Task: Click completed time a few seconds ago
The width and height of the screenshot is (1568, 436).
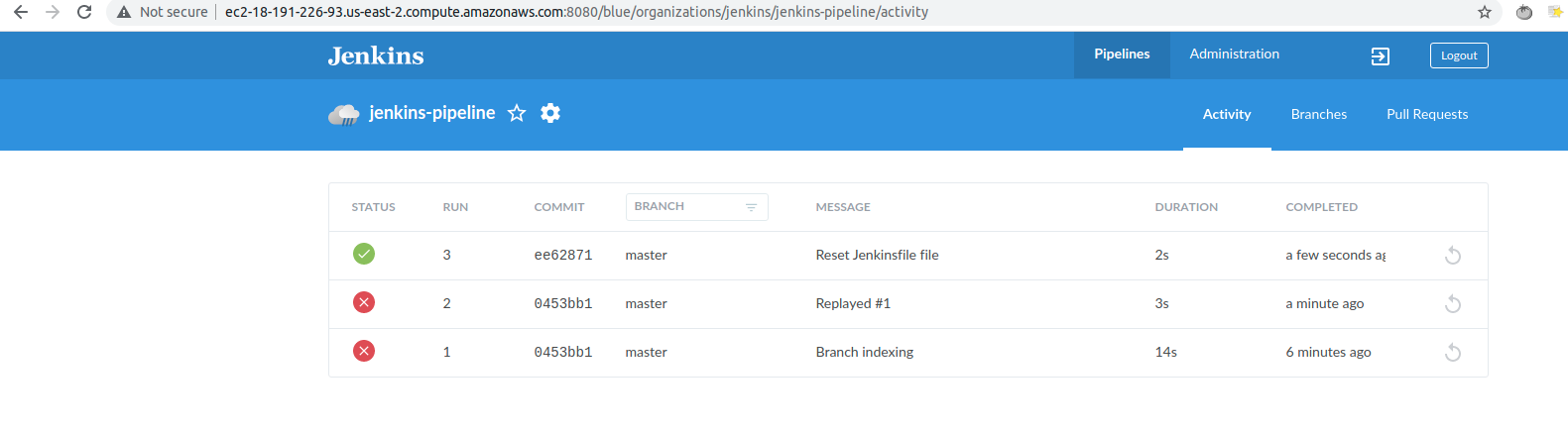Action: point(1336,255)
